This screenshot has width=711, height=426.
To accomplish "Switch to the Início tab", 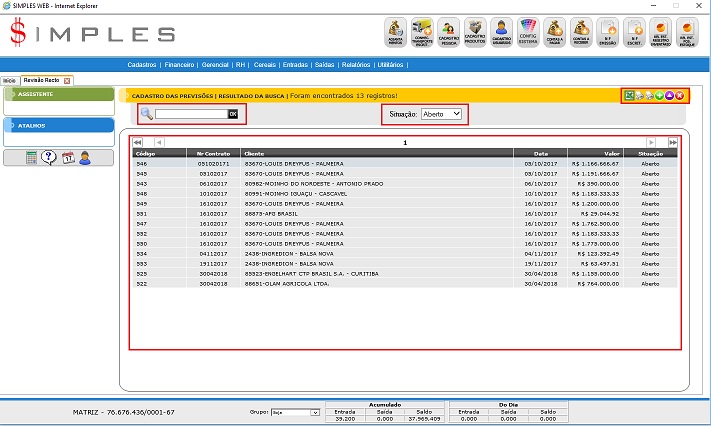I will tap(9, 80).
